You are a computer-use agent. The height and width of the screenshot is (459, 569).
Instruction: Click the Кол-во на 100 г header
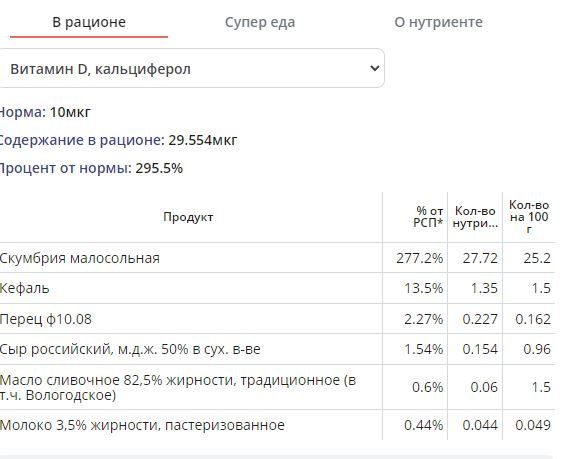click(x=529, y=217)
